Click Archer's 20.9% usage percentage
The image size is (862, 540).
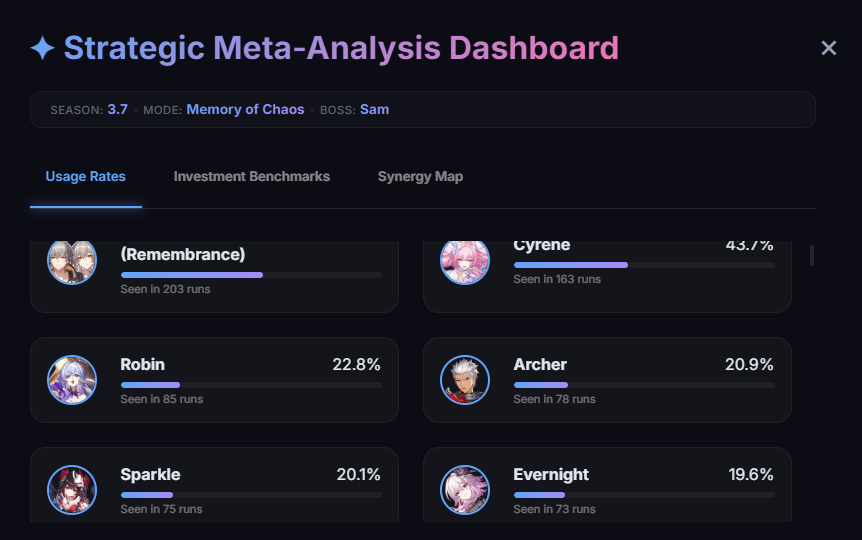coord(749,364)
